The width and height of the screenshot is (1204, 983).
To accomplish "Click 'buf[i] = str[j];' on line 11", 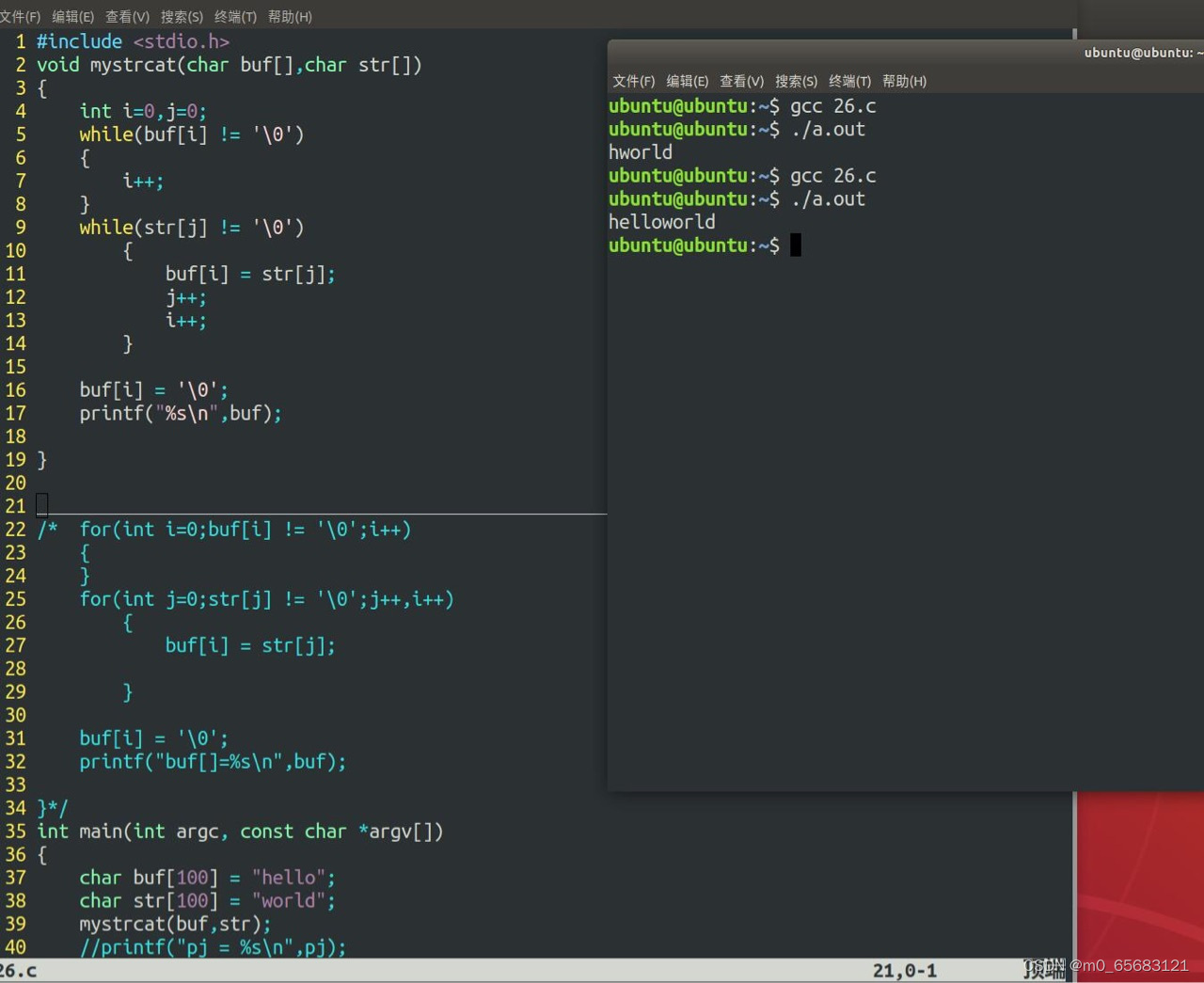I will pos(250,274).
